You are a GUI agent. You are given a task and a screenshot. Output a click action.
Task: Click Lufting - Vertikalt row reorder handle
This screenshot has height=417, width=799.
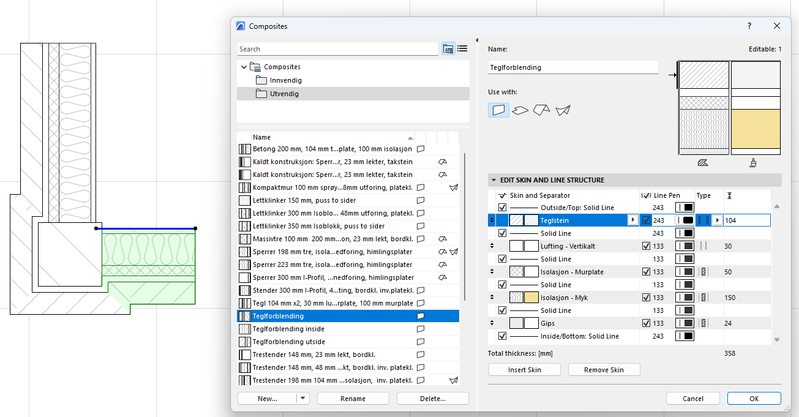click(x=492, y=246)
